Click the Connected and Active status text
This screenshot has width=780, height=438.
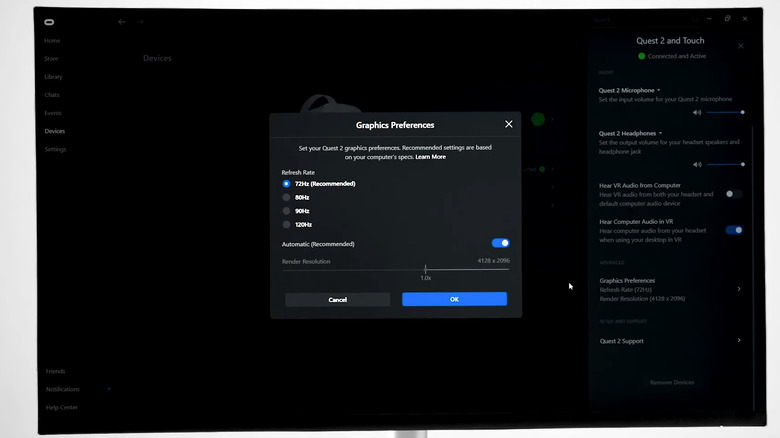[x=677, y=56]
